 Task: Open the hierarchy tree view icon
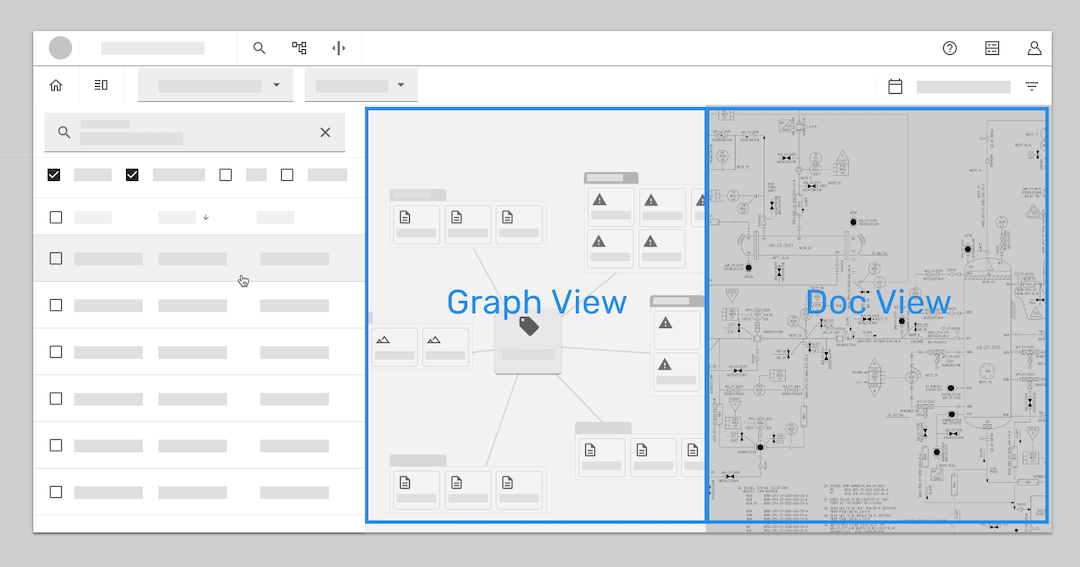[299, 48]
